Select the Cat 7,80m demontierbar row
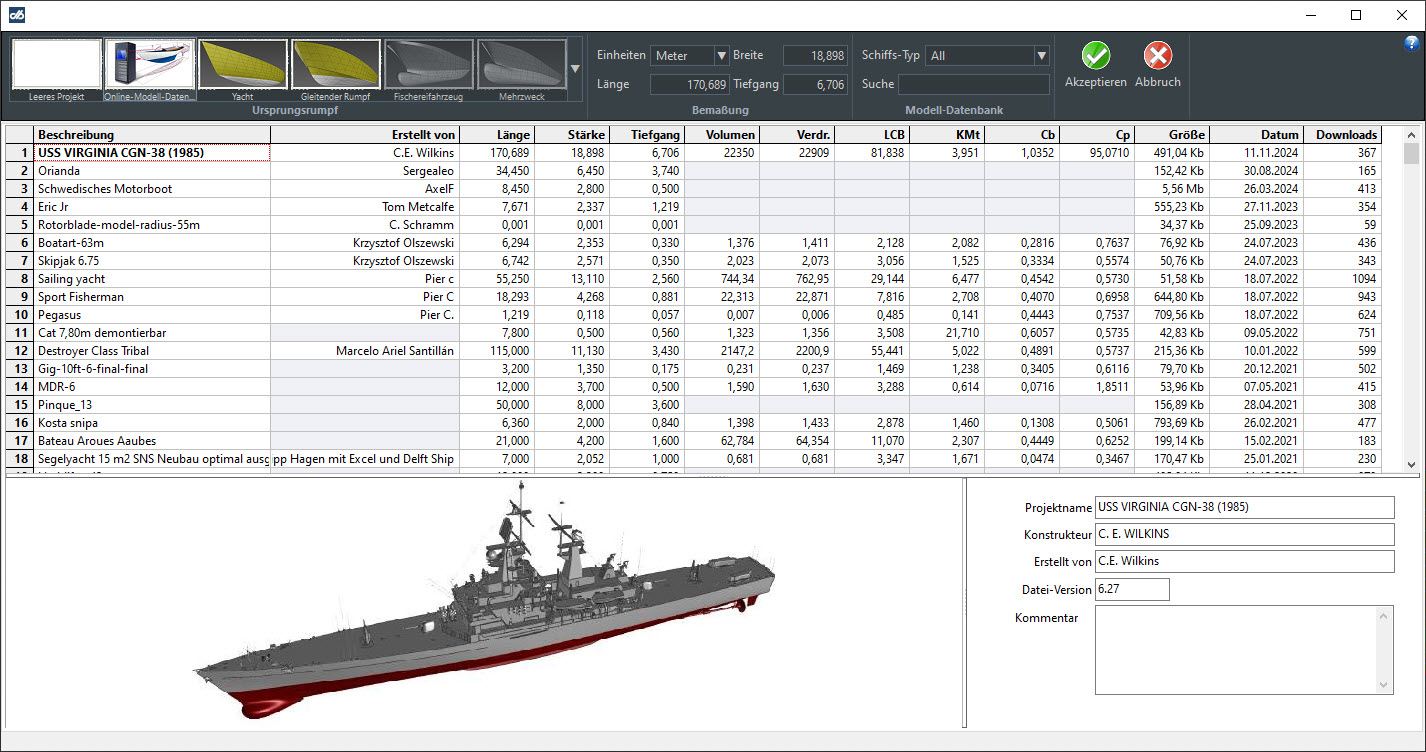This screenshot has width=1426, height=752. pyautogui.click(x=693, y=333)
